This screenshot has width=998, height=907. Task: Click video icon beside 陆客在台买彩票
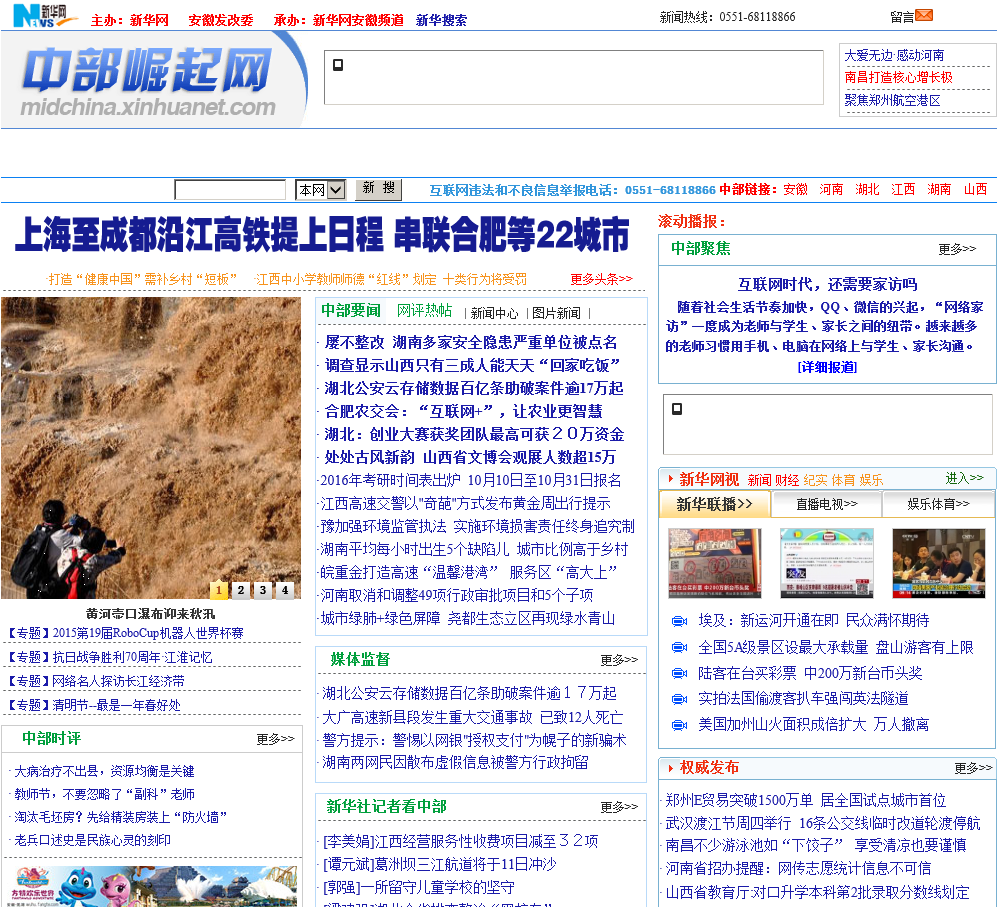click(x=679, y=673)
